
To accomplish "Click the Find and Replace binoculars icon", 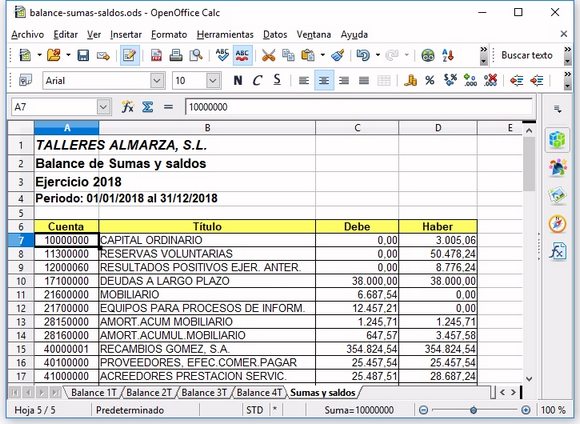I will (428, 55).
